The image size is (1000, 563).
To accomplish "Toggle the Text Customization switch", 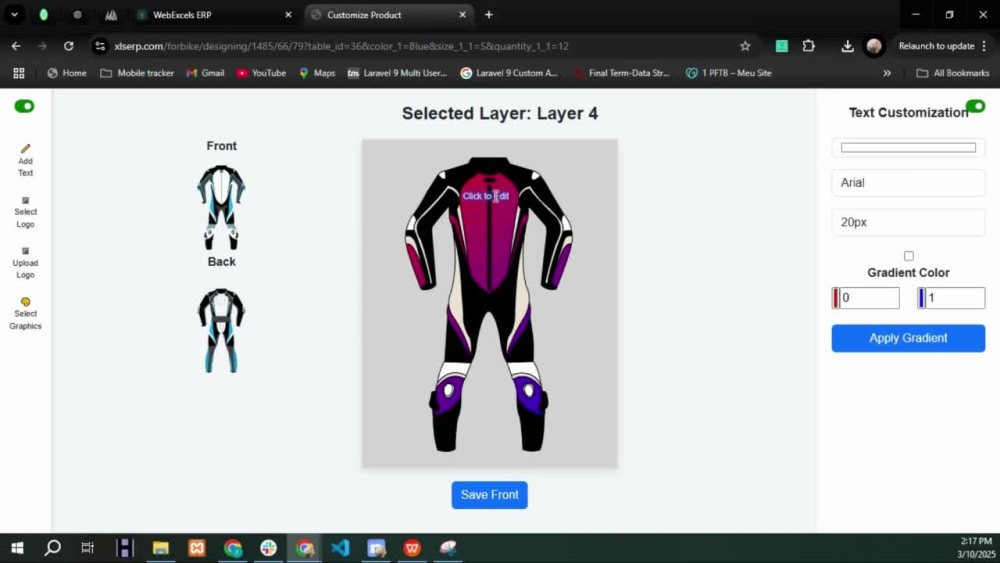I will [975, 106].
